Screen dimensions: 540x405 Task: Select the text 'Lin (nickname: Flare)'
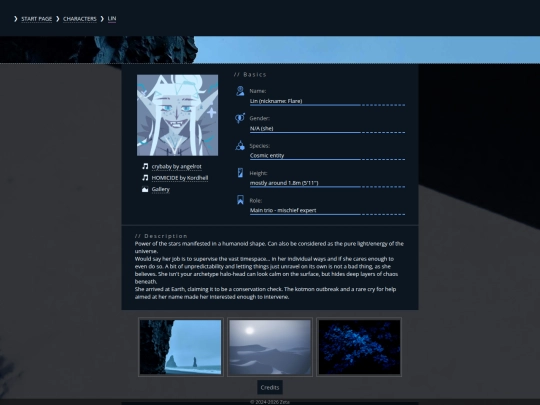pyautogui.click(x=276, y=101)
